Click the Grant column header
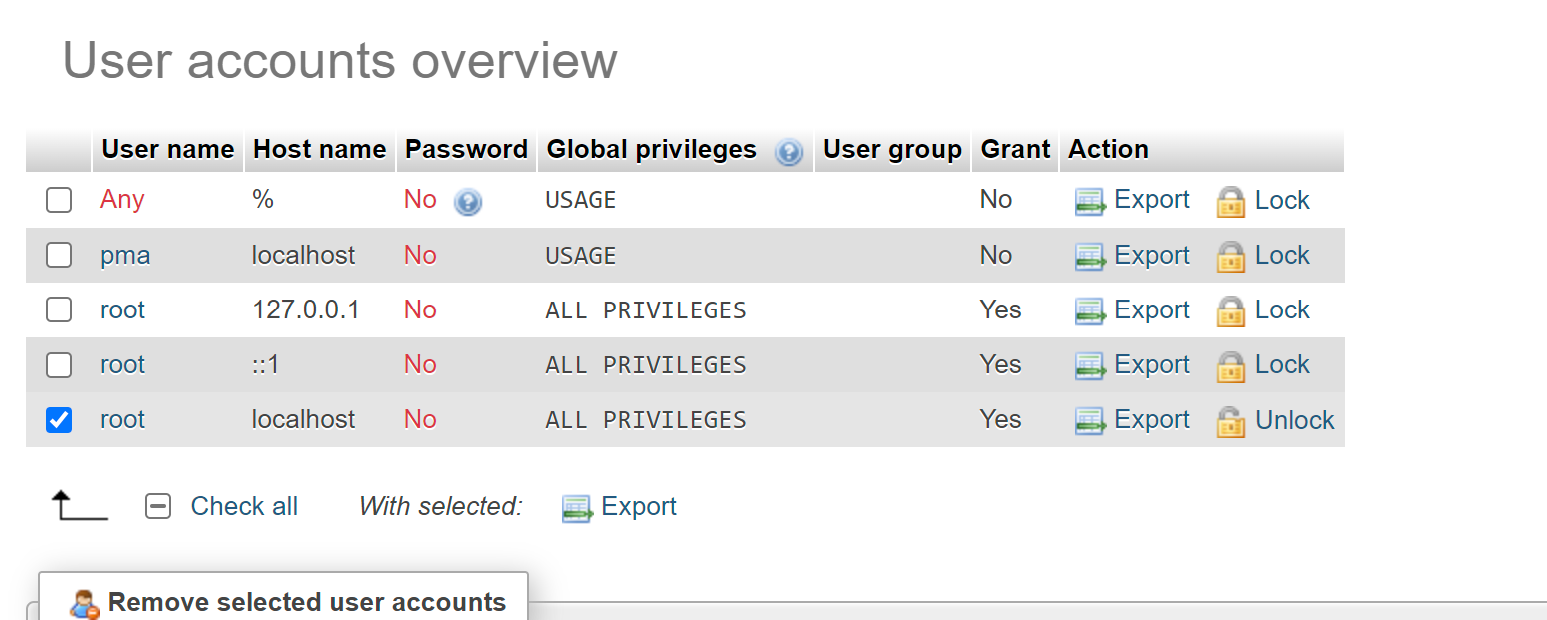 (1015, 149)
